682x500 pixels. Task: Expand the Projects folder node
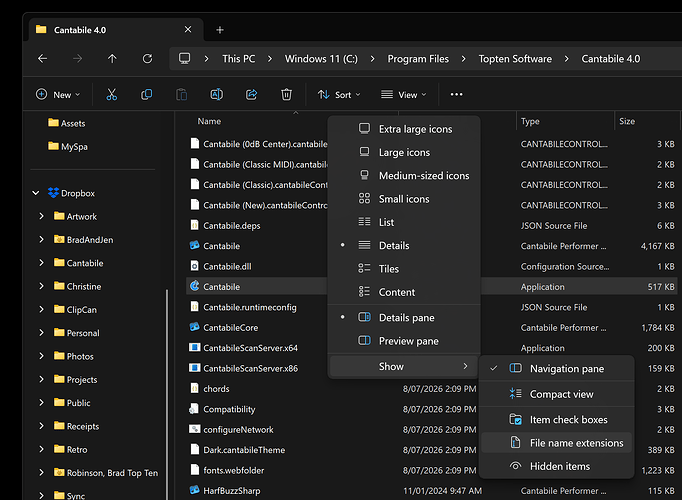[x=41, y=379]
